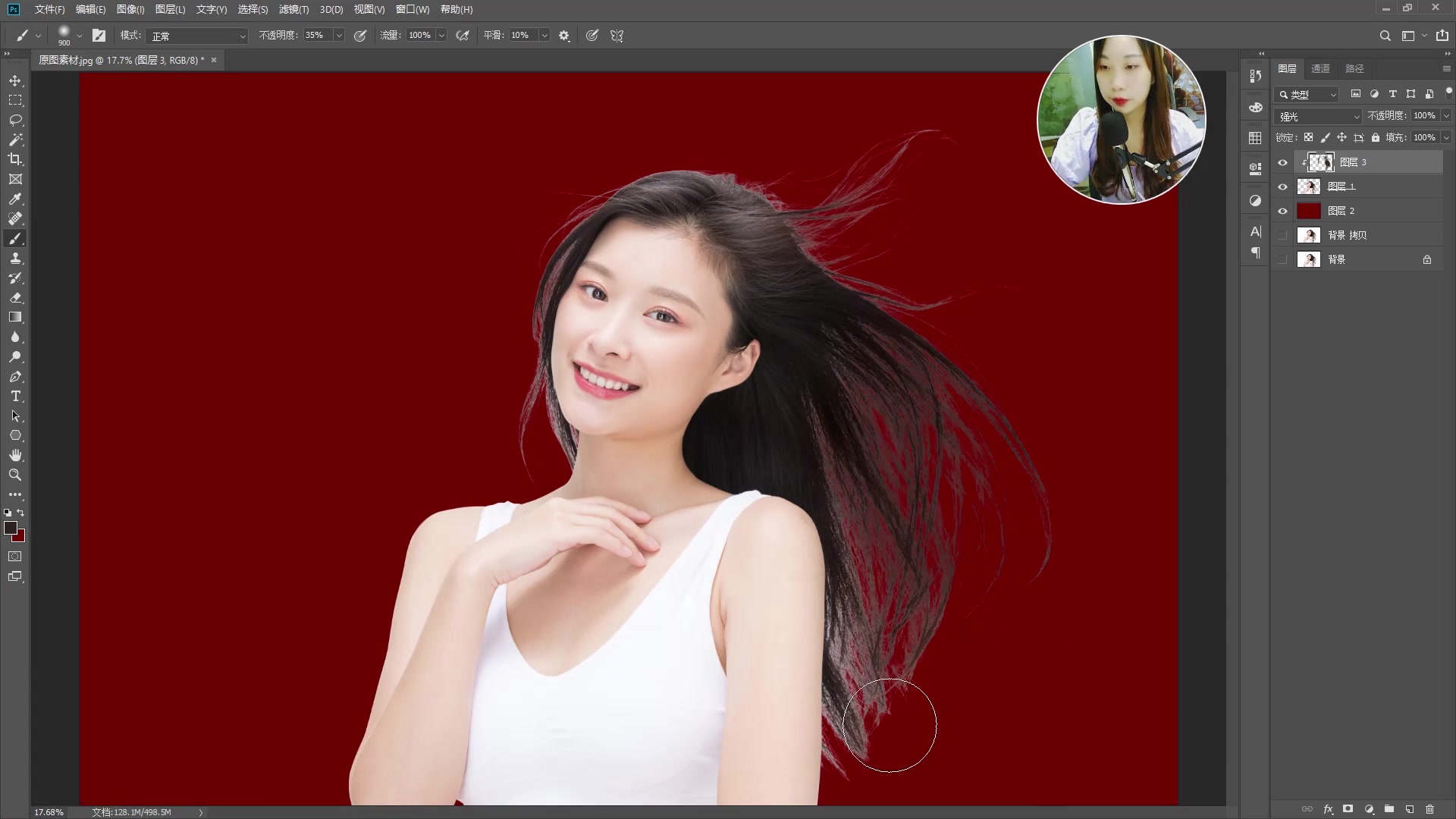The height and width of the screenshot is (819, 1456).
Task: Create a new group folder icon
Action: coord(1389,809)
